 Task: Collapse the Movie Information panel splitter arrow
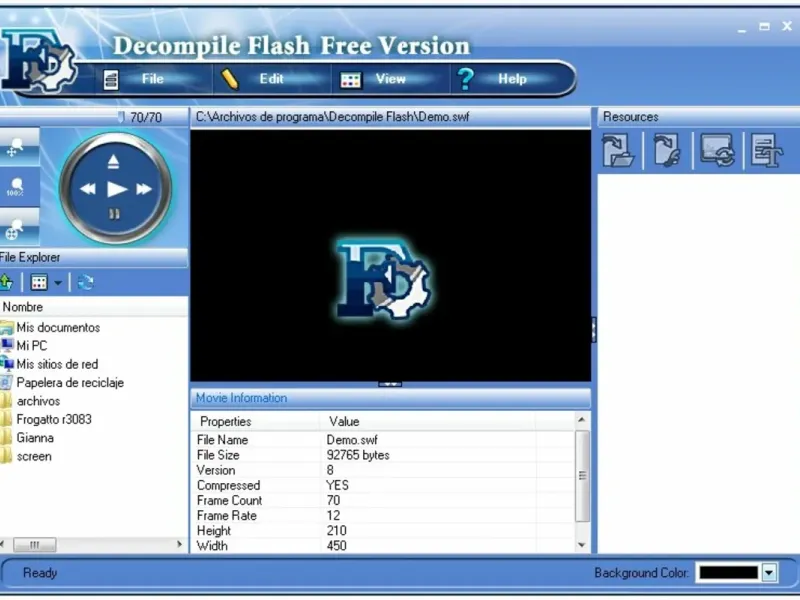point(390,384)
